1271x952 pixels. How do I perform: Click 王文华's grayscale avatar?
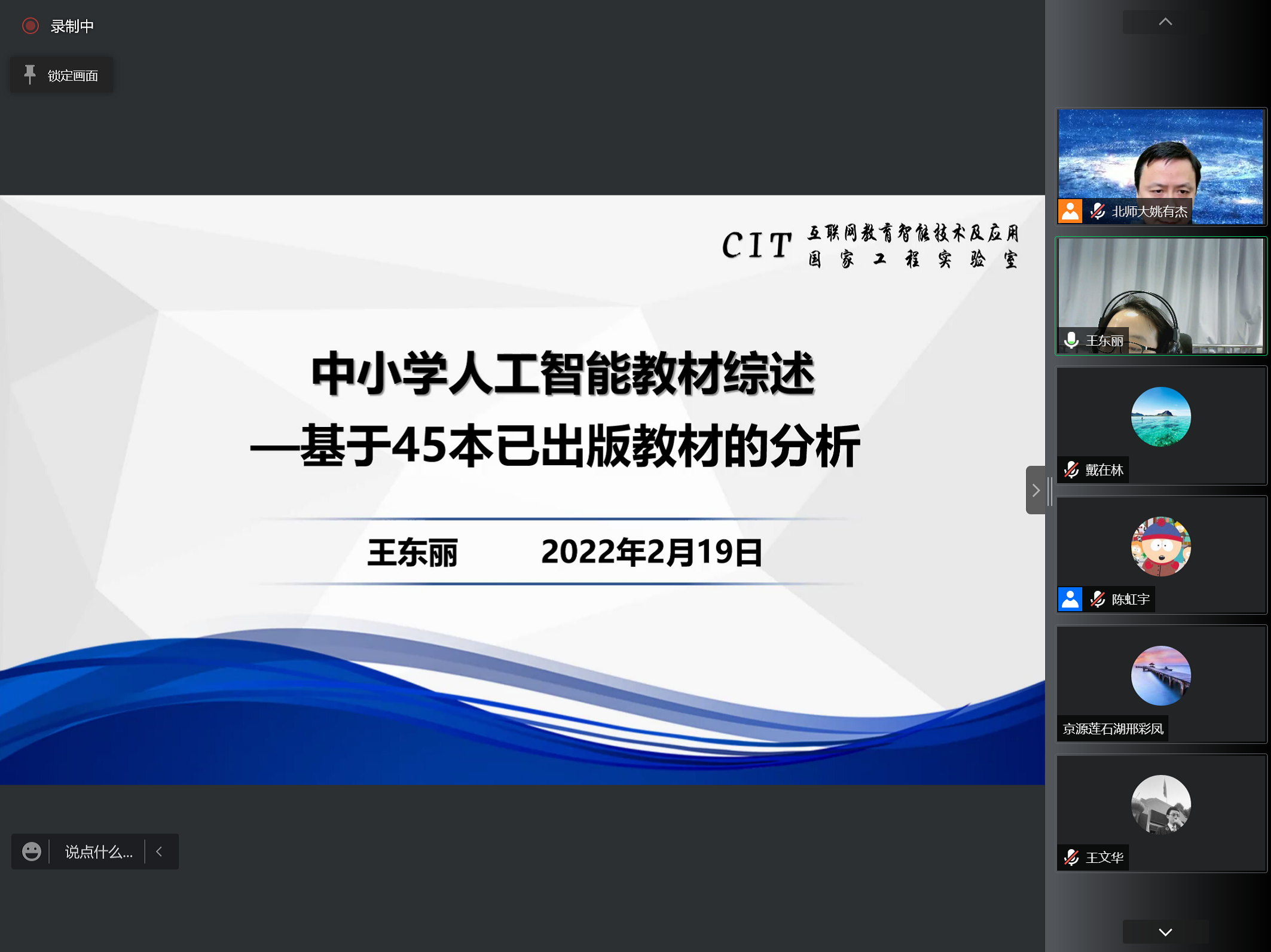(1160, 804)
